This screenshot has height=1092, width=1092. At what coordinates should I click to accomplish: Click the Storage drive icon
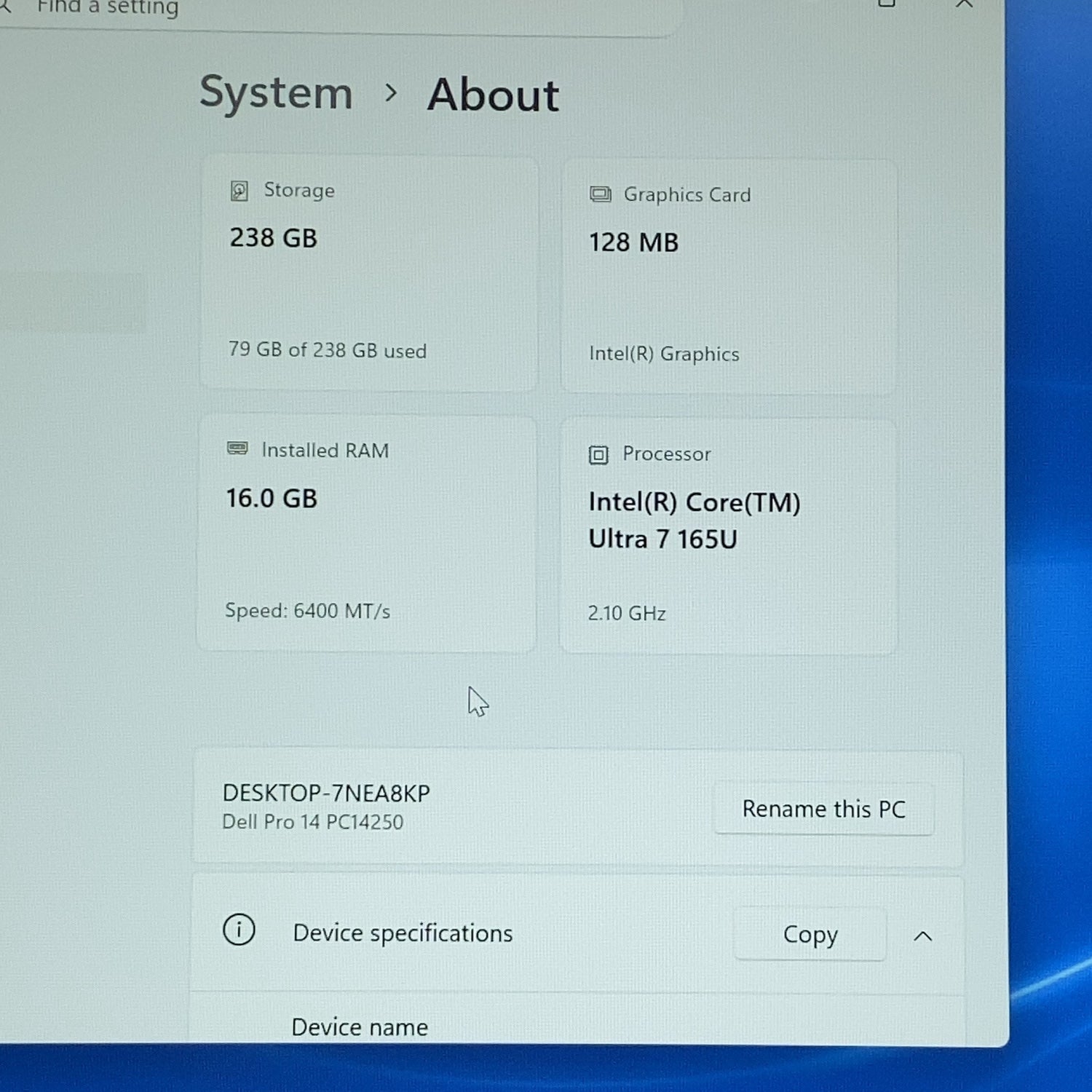point(239,191)
